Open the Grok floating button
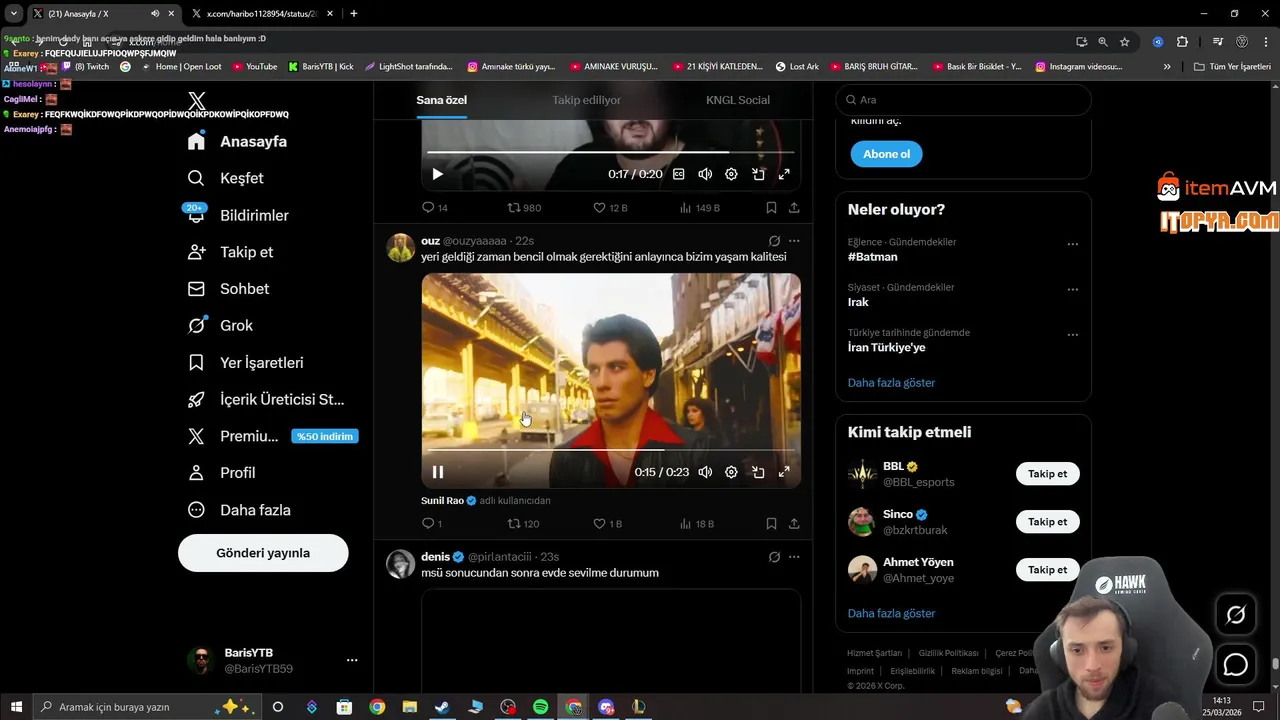Image resolution: width=1280 pixels, height=720 pixels. coord(1236,615)
